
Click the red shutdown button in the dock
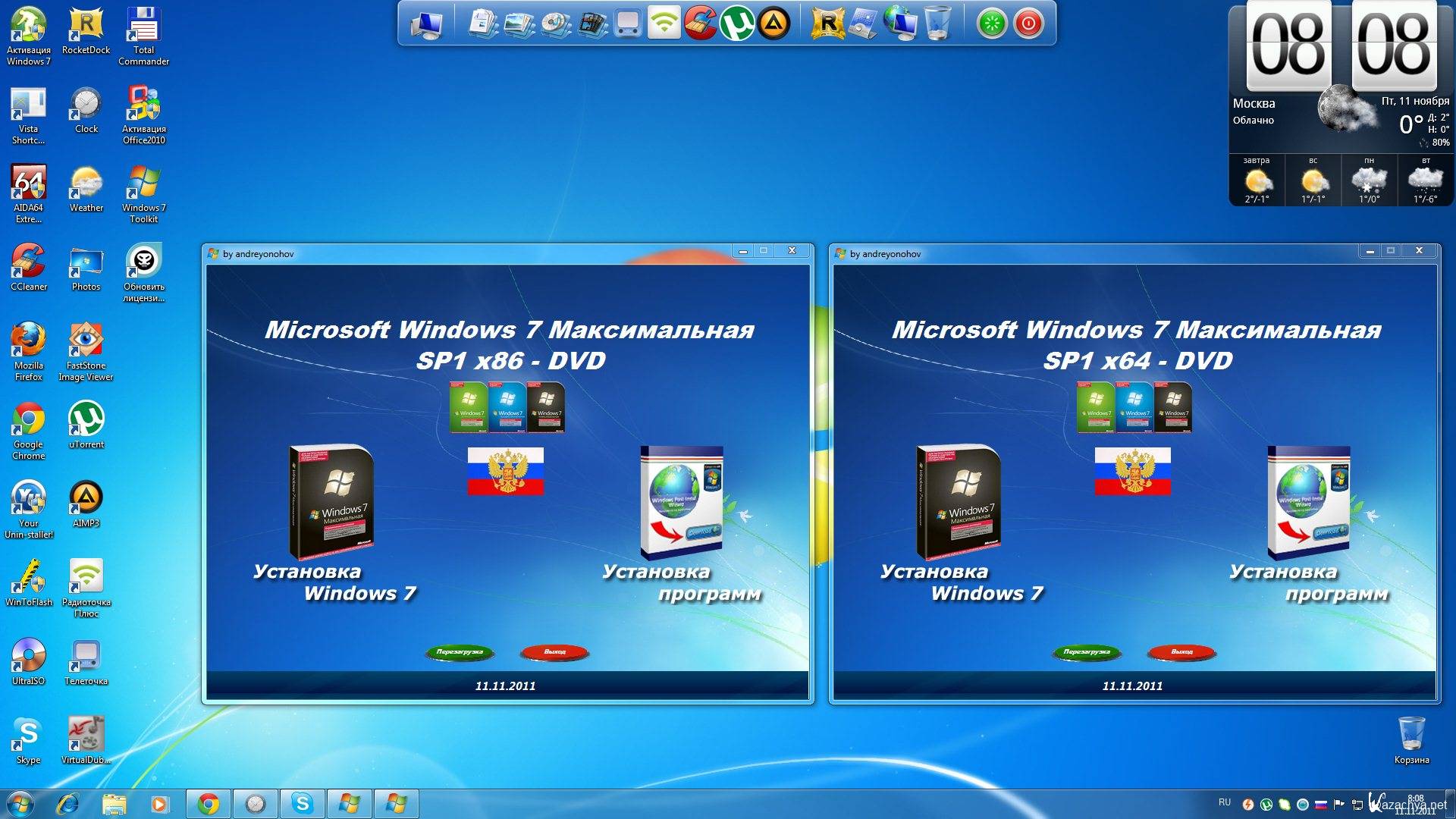click(1028, 24)
